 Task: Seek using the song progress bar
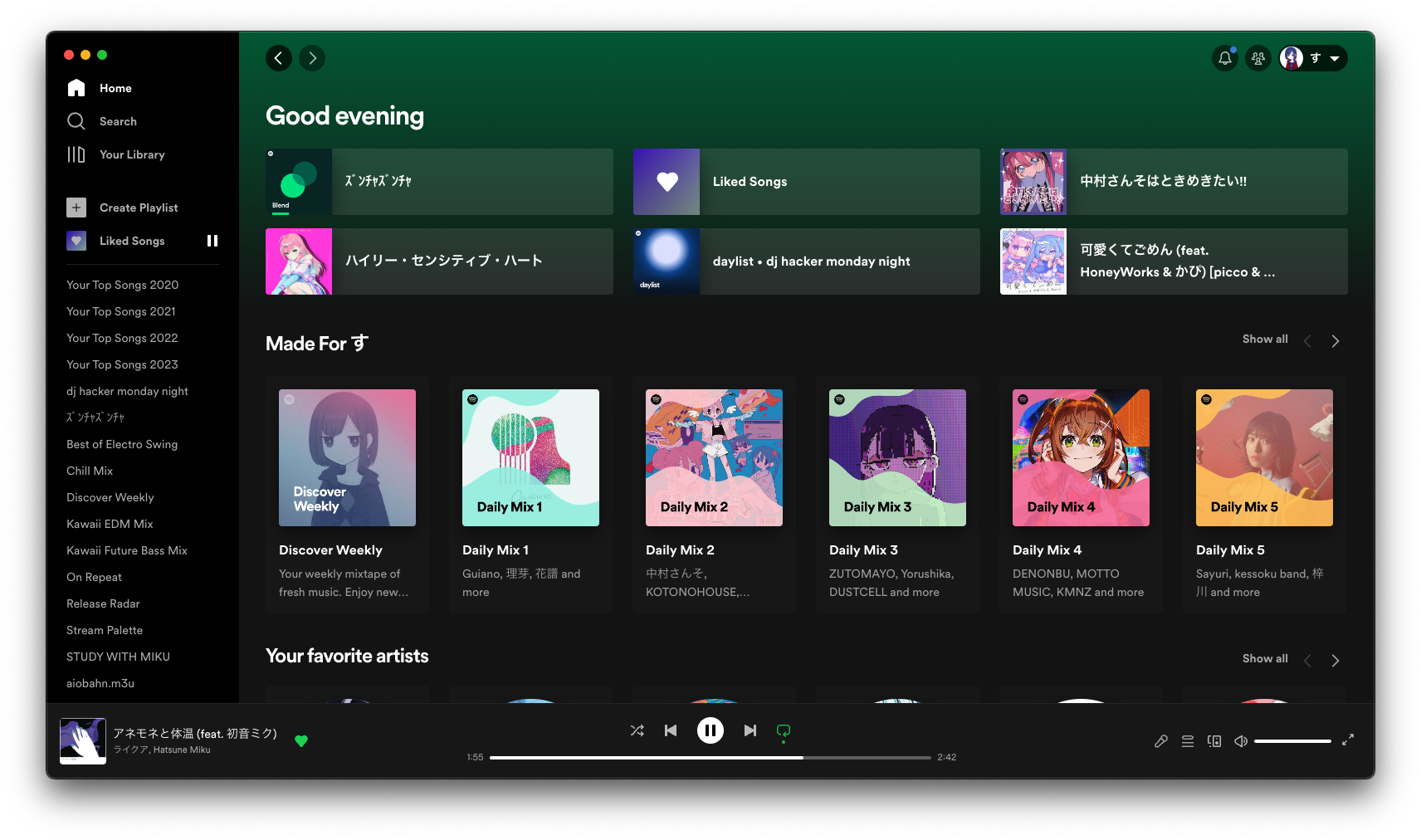tap(710, 757)
